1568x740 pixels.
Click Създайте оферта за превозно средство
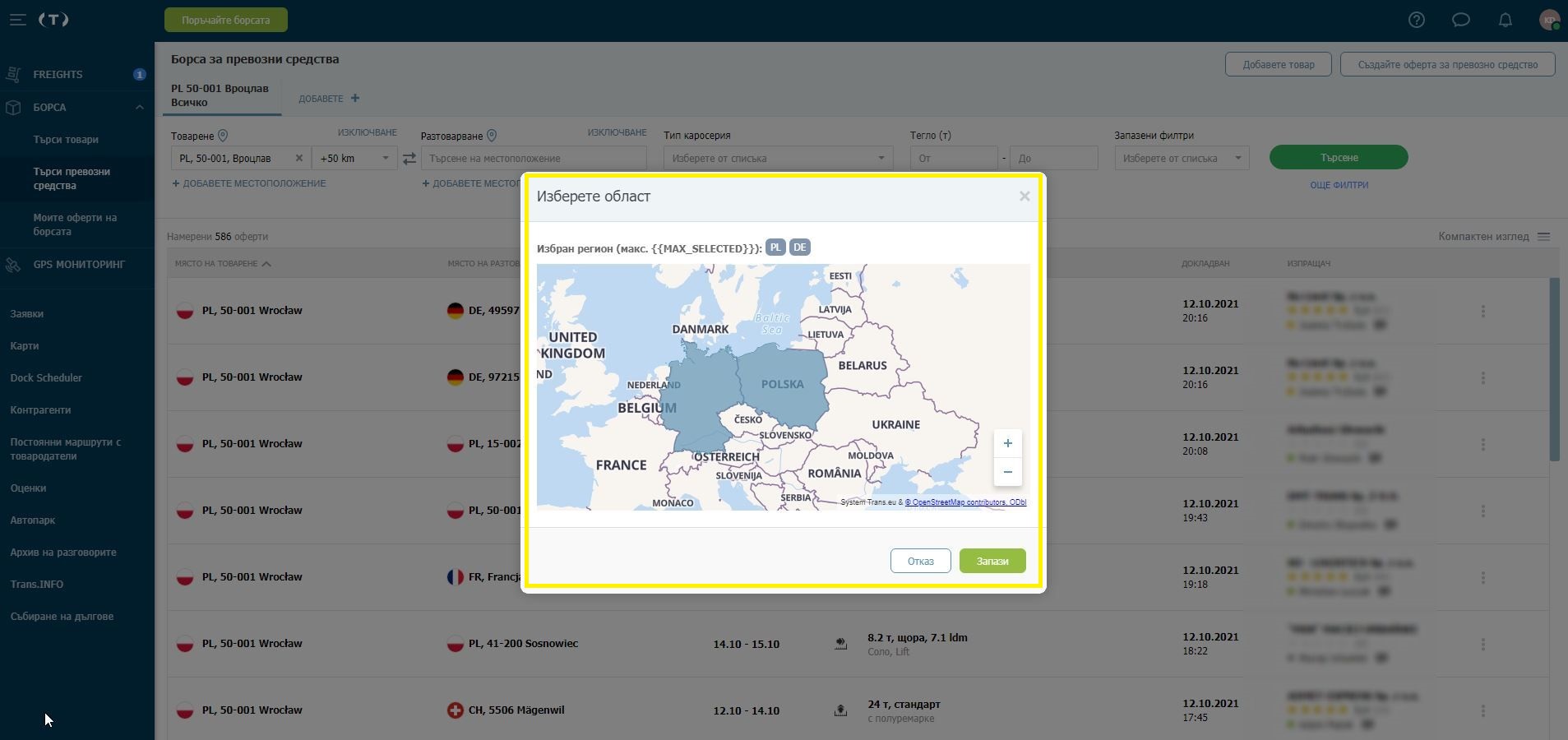[1447, 64]
